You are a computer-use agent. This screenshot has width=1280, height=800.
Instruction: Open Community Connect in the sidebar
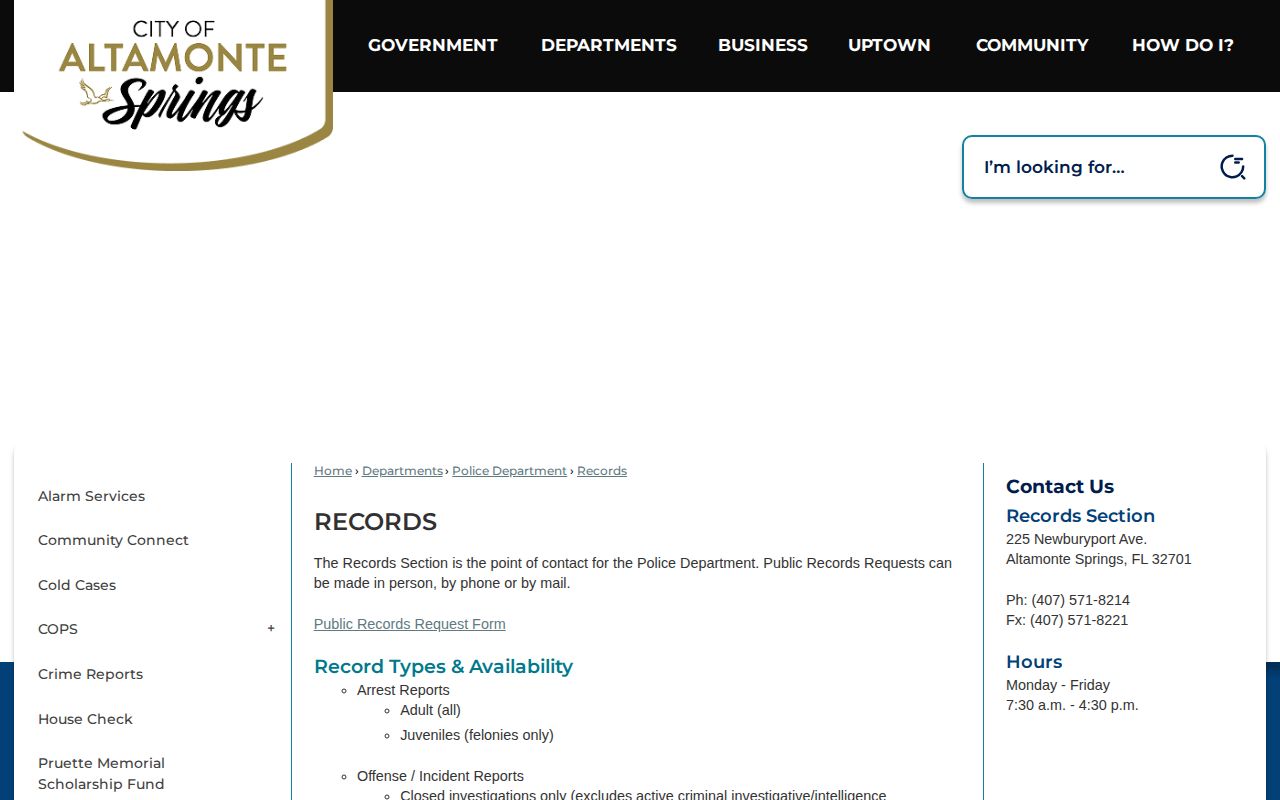[113, 540]
